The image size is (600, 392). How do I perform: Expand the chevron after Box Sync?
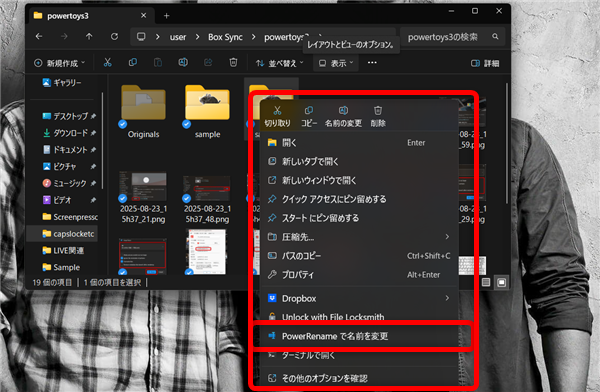(x=254, y=37)
